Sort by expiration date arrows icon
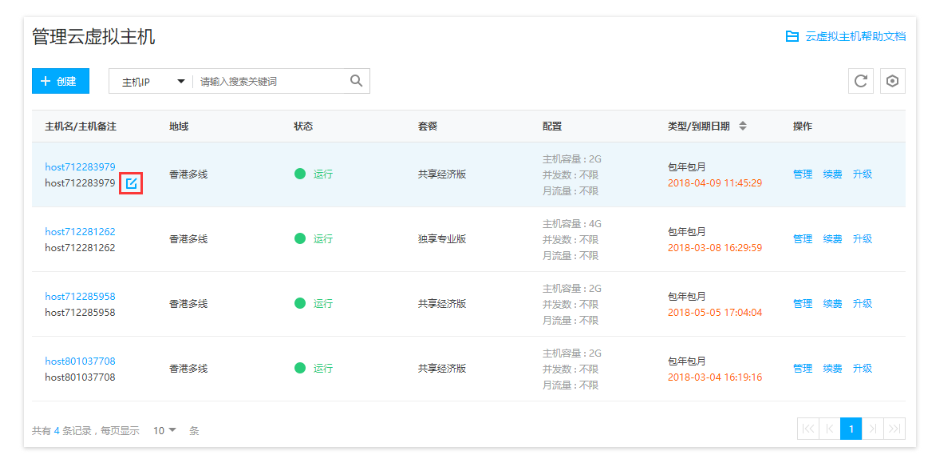 [743, 126]
